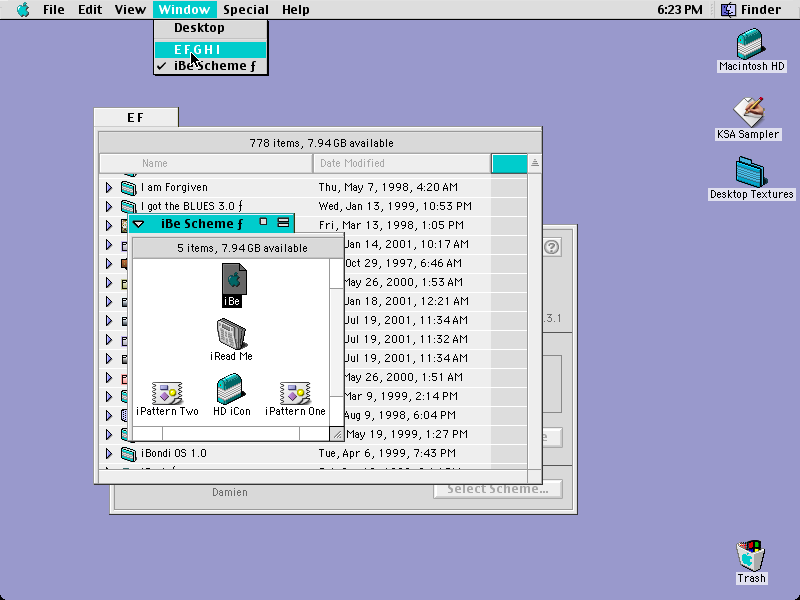This screenshot has height=600, width=800.
Task: Click the Damien label
Action: coord(230,492)
